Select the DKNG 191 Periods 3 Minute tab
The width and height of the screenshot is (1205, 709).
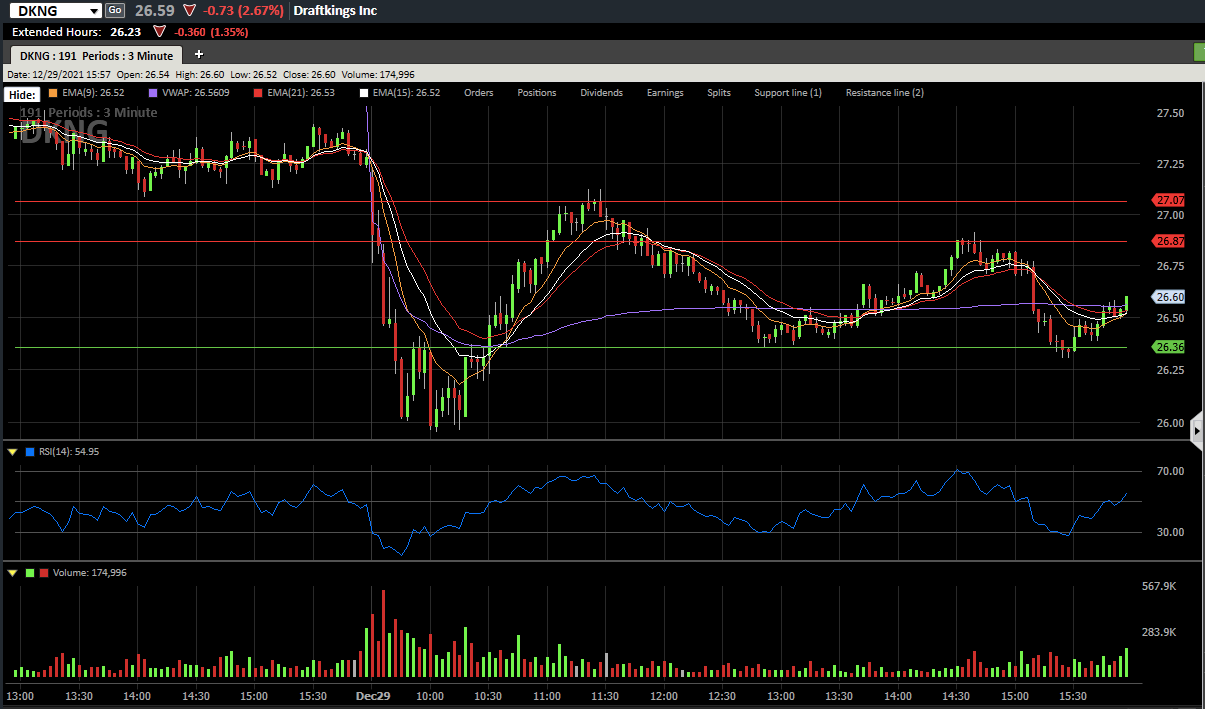click(97, 55)
